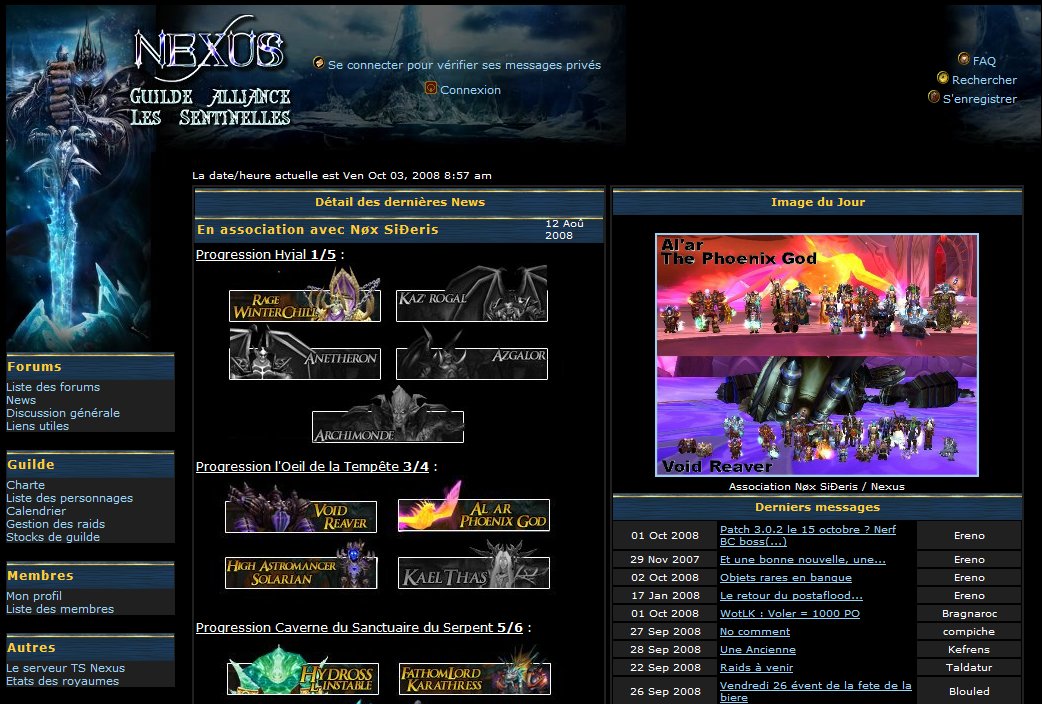Click the S'enregistrer orb icon
This screenshot has width=1042, height=704.
934,97
